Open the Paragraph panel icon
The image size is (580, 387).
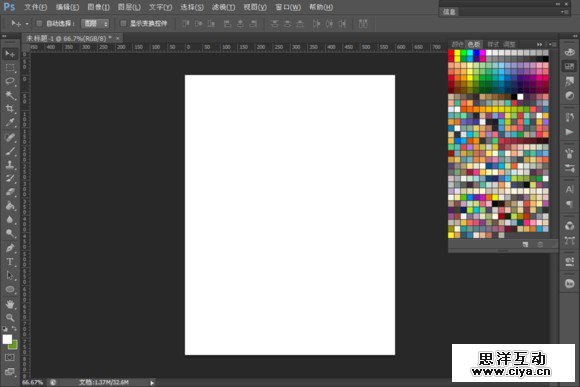click(x=570, y=204)
